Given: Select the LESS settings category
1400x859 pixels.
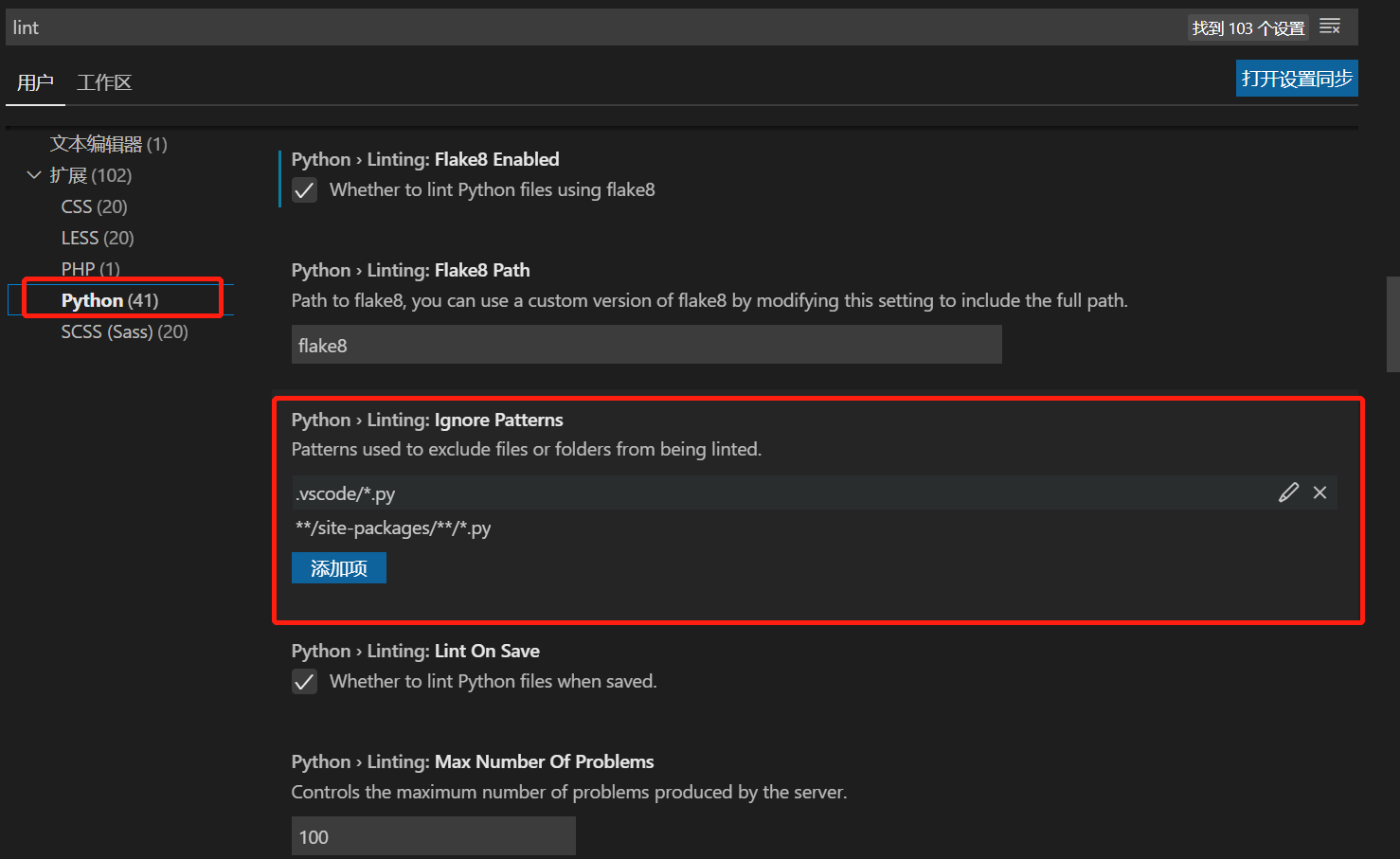Looking at the screenshot, I should point(97,237).
